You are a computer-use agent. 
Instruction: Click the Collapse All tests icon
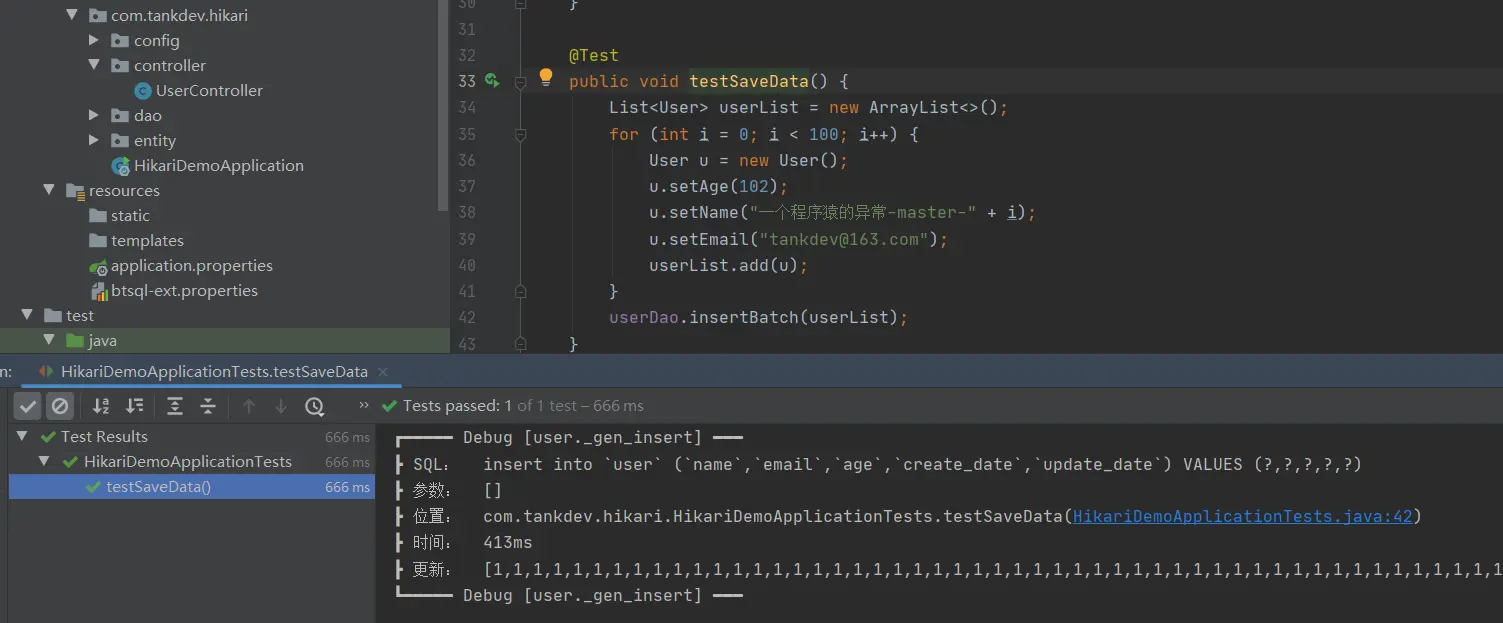point(208,406)
